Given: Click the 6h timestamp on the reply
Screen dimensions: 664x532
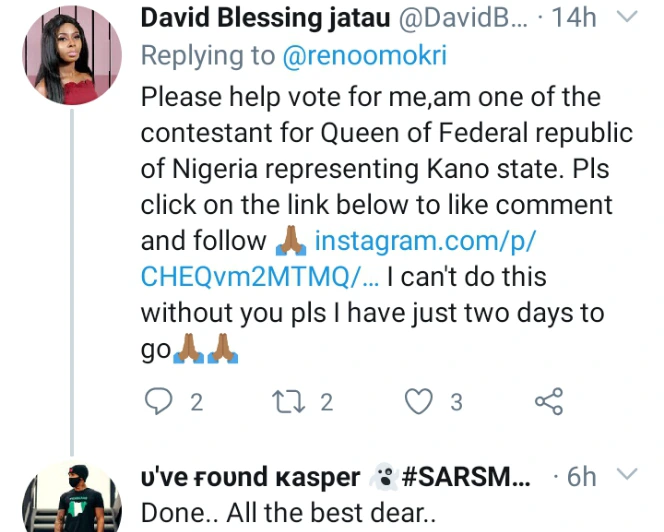Looking at the screenshot, I should click(x=582, y=476).
